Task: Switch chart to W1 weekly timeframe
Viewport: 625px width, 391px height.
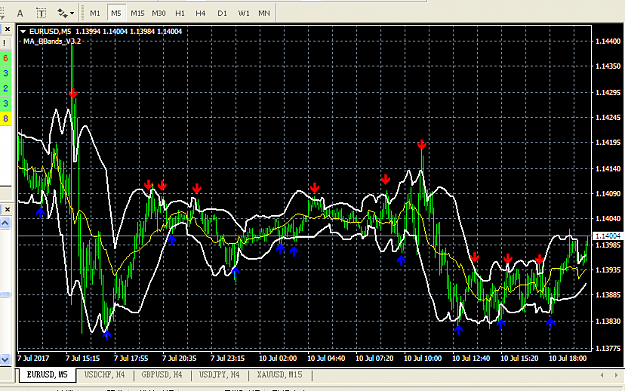Action: point(243,13)
